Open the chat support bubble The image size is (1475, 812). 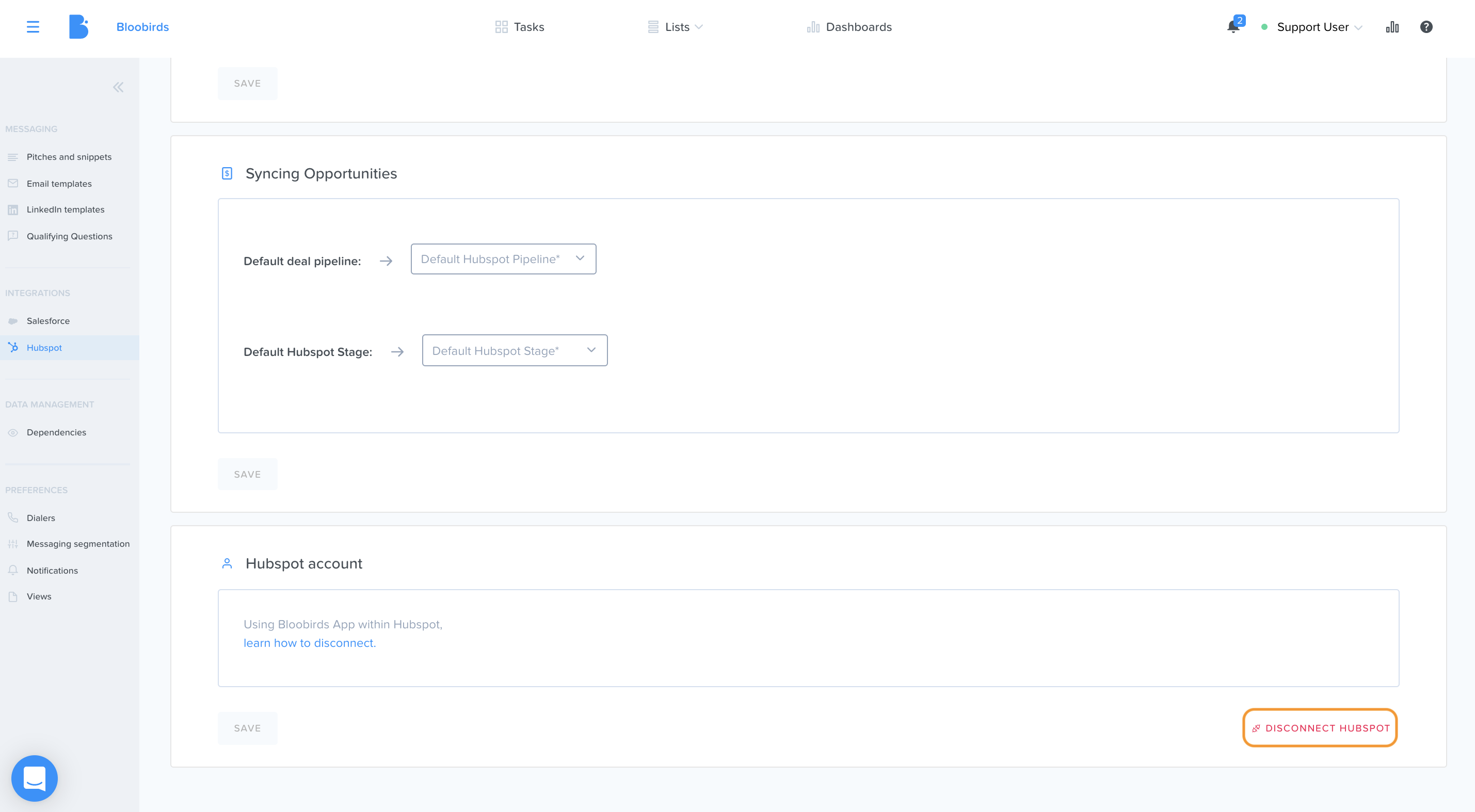[x=35, y=778]
